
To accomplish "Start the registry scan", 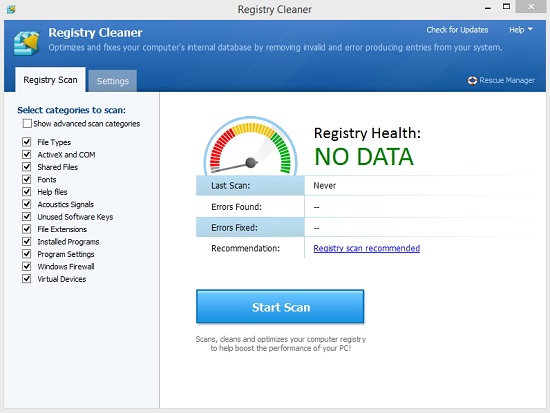I will pyautogui.click(x=280, y=306).
